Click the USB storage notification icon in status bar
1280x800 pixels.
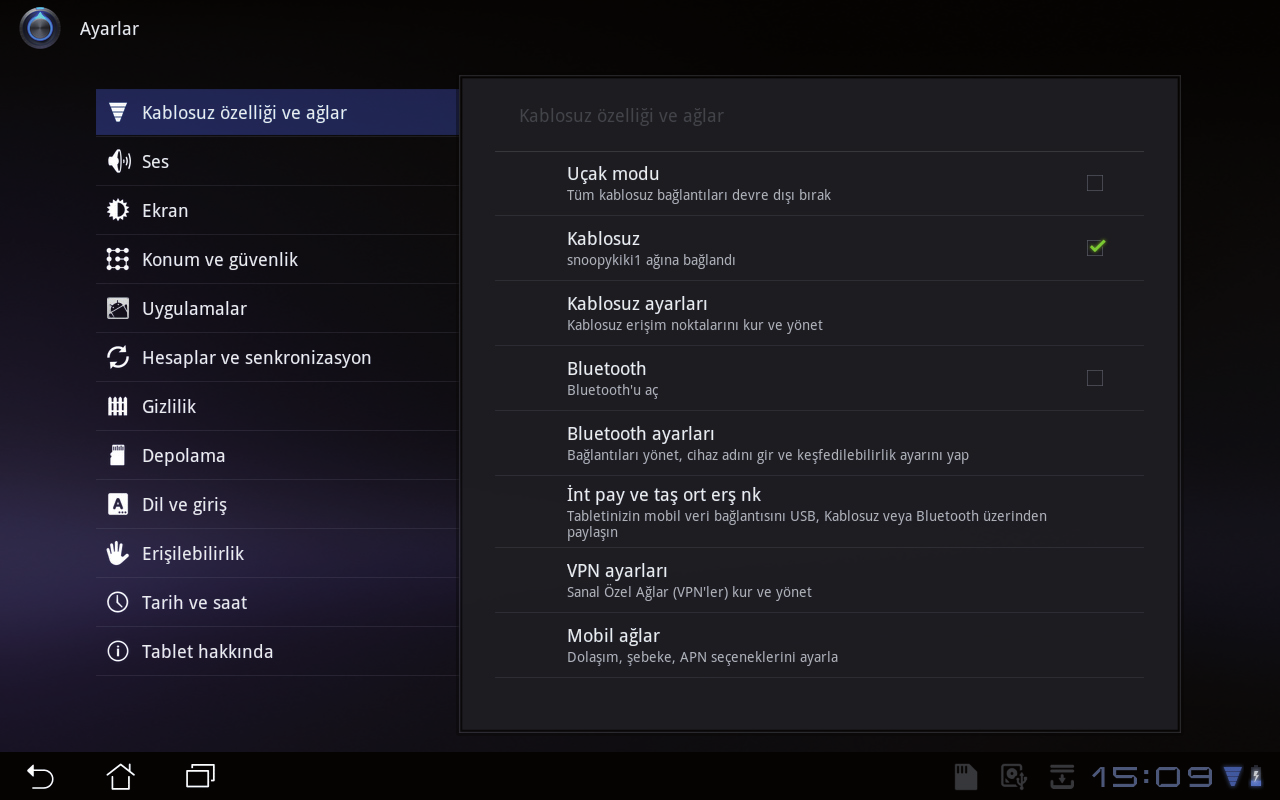point(1014,777)
